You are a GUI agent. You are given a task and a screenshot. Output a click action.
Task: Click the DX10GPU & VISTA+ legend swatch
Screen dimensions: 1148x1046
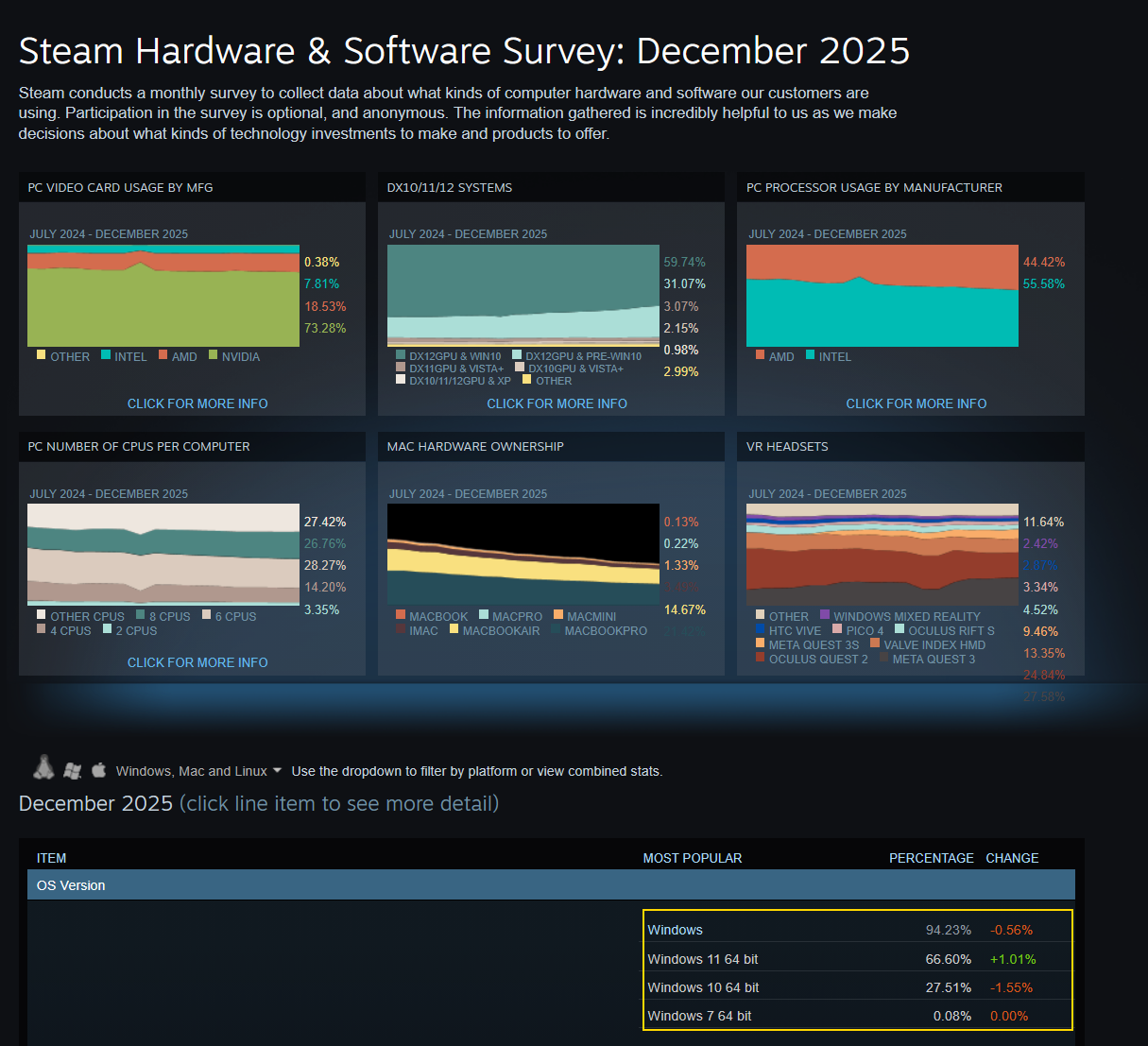[x=520, y=368]
